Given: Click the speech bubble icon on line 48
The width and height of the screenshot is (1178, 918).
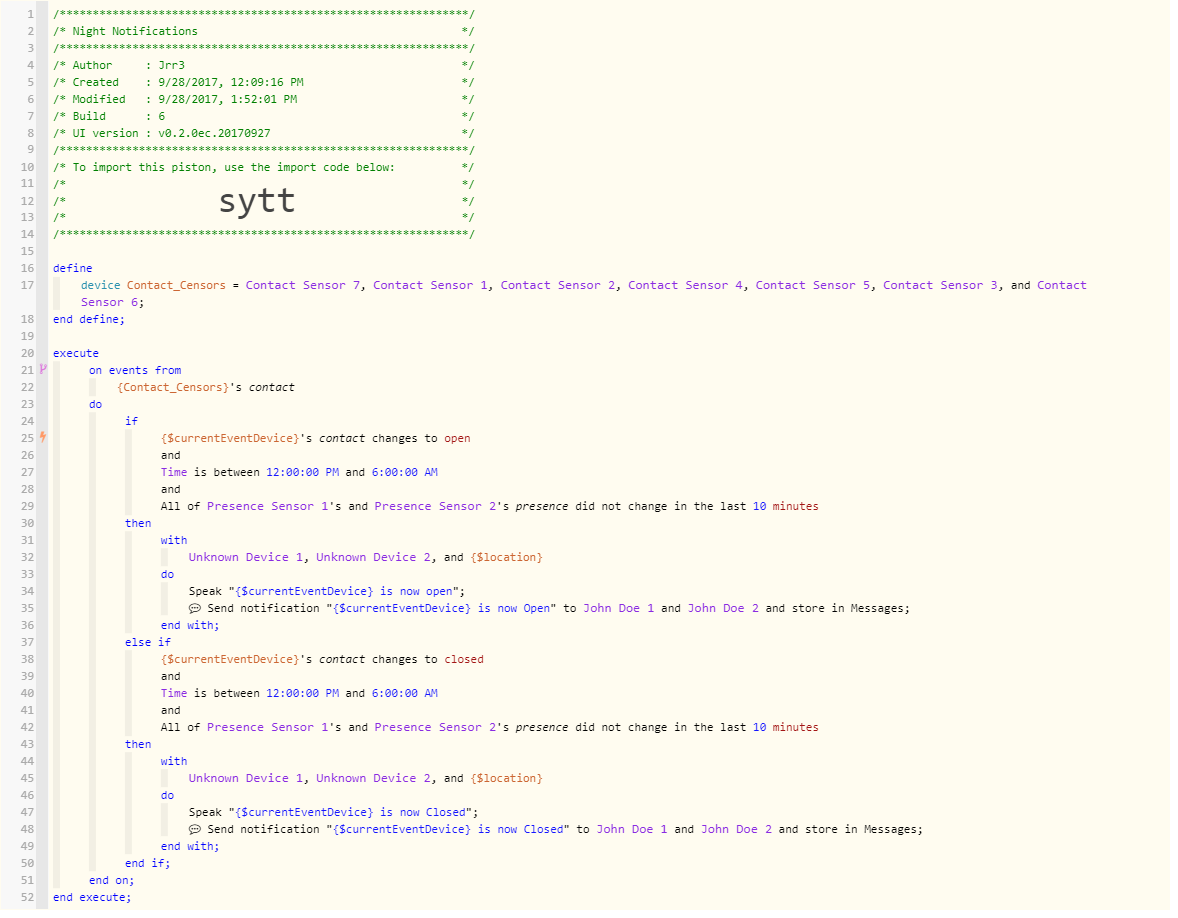Looking at the screenshot, I should (x=195, y=829).
